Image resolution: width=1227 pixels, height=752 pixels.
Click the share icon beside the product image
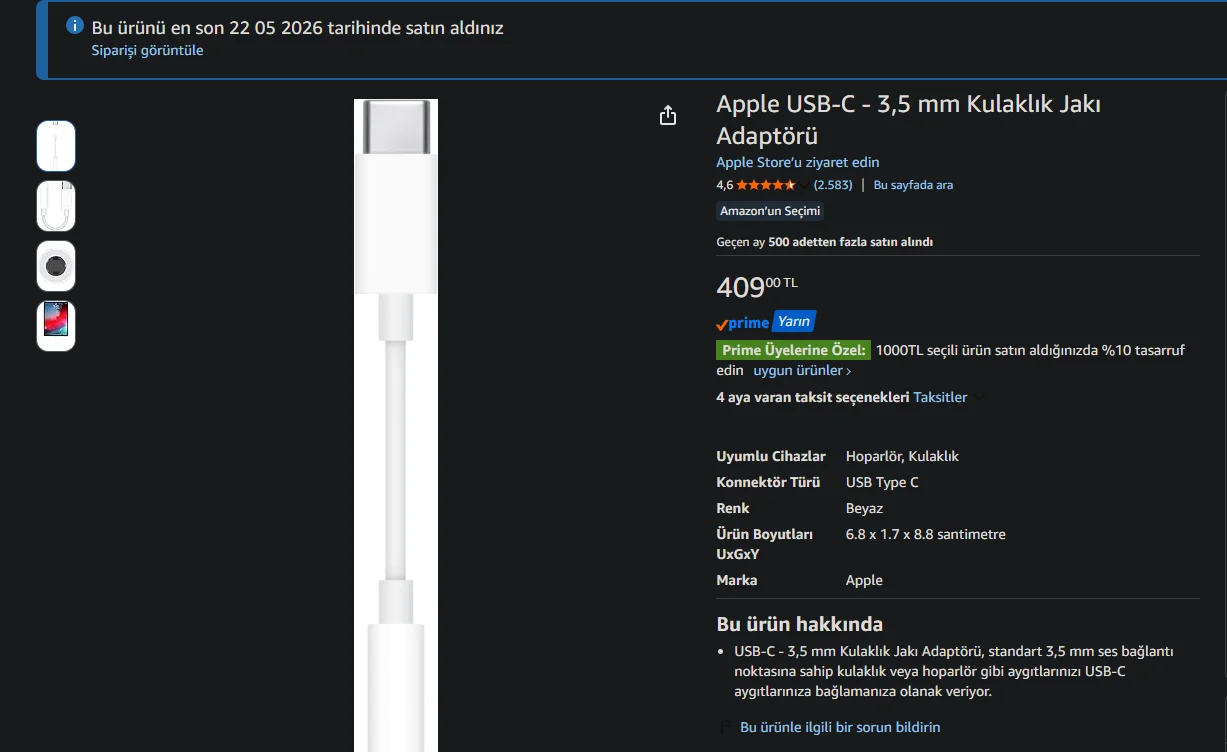(668, 116)
